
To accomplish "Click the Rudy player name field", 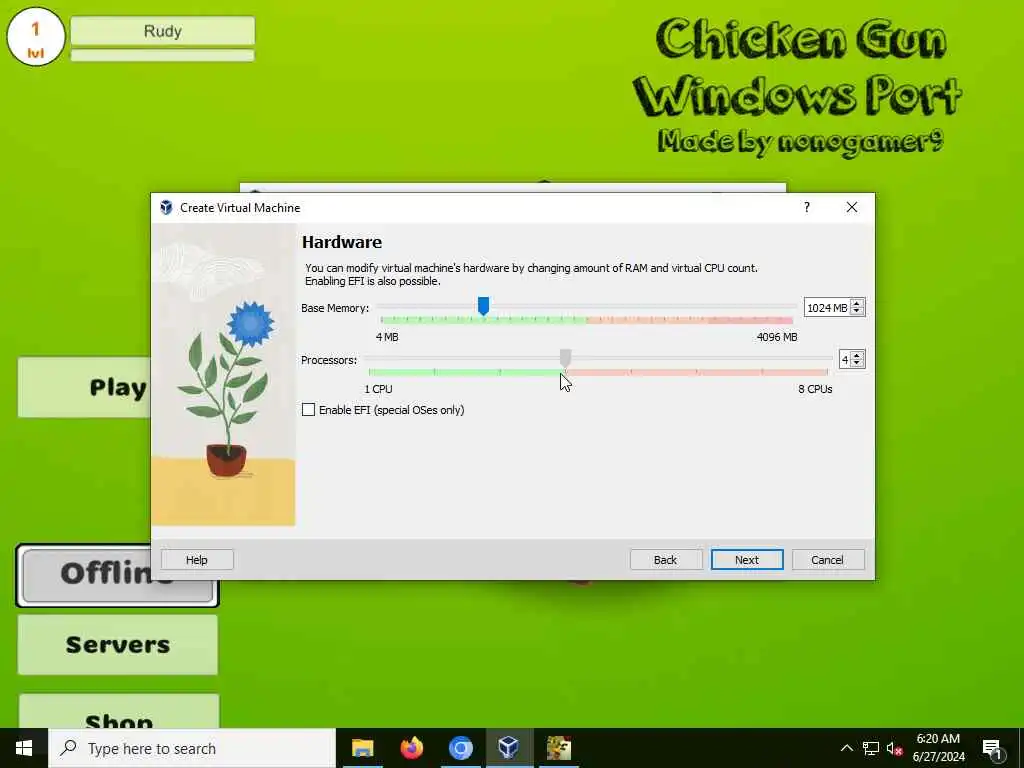I will 163,31.
